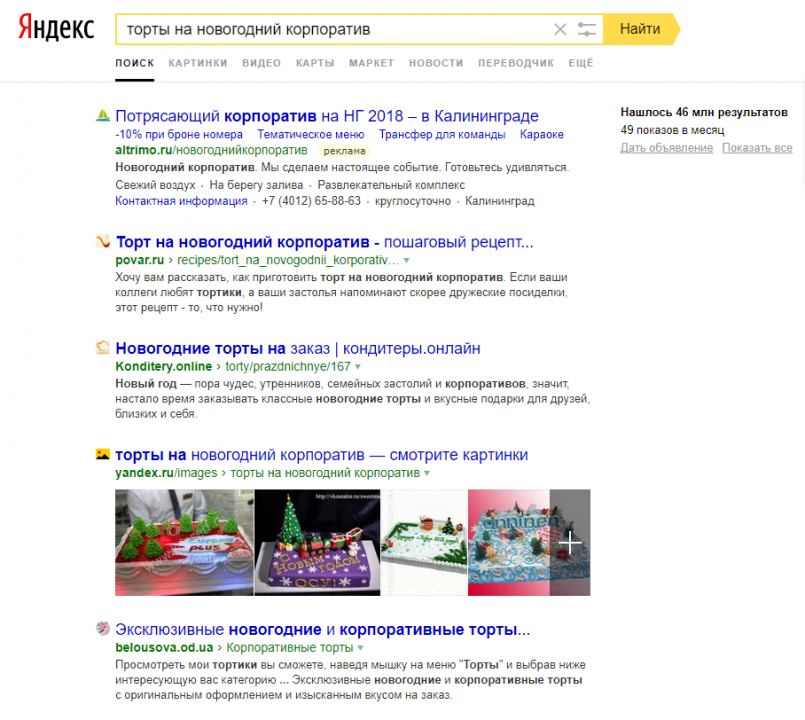Viewport: 805px width, 720px height.
Task: Switch to the Поиск tab
Action: point(135,63)
